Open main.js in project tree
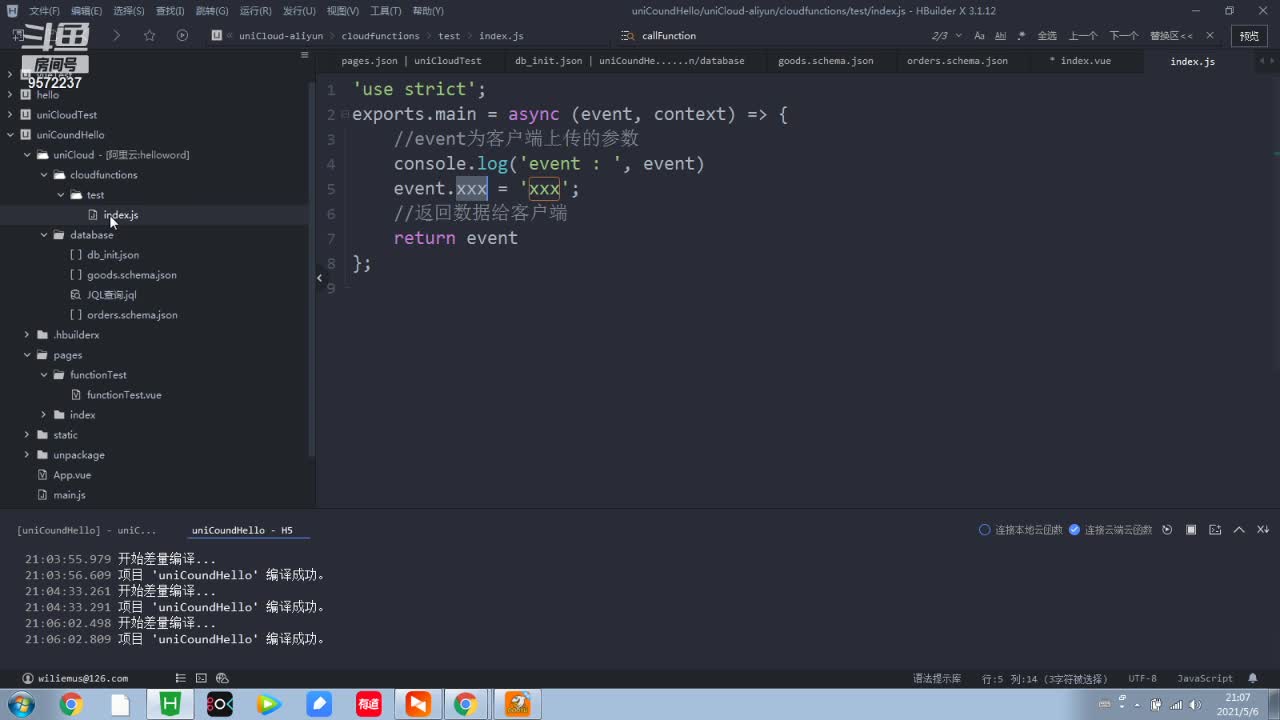The height and width of the screenshot is (720, 1280). tap(70, 495)
